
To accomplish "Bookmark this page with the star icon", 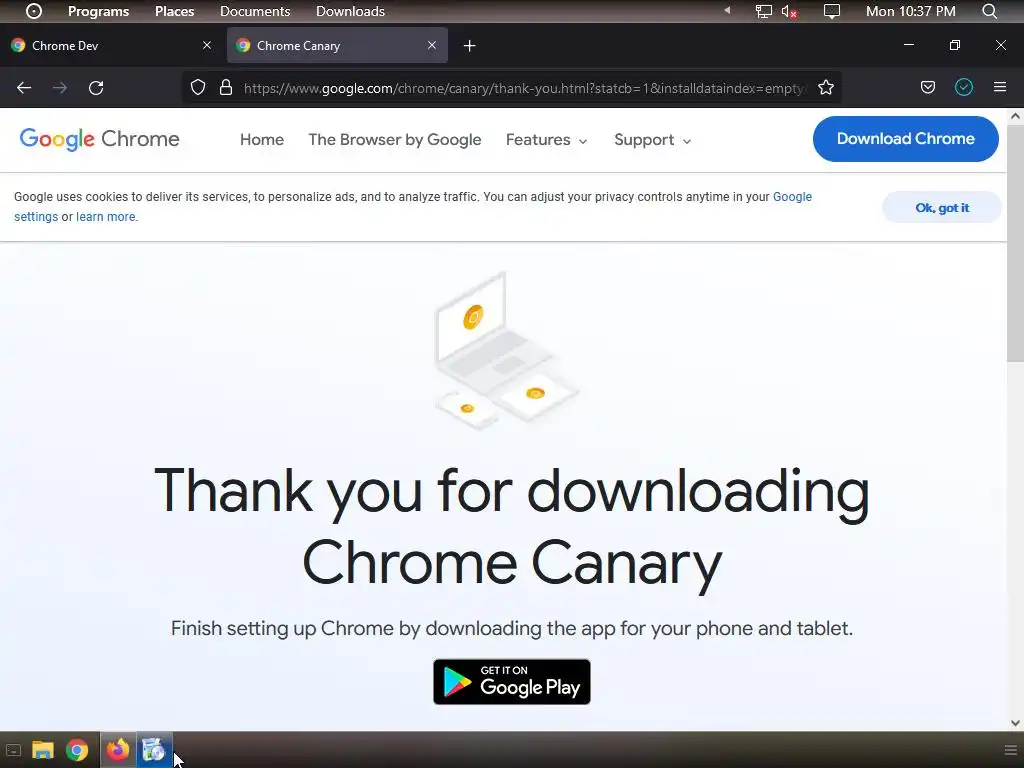I will [x=826, y=88].
